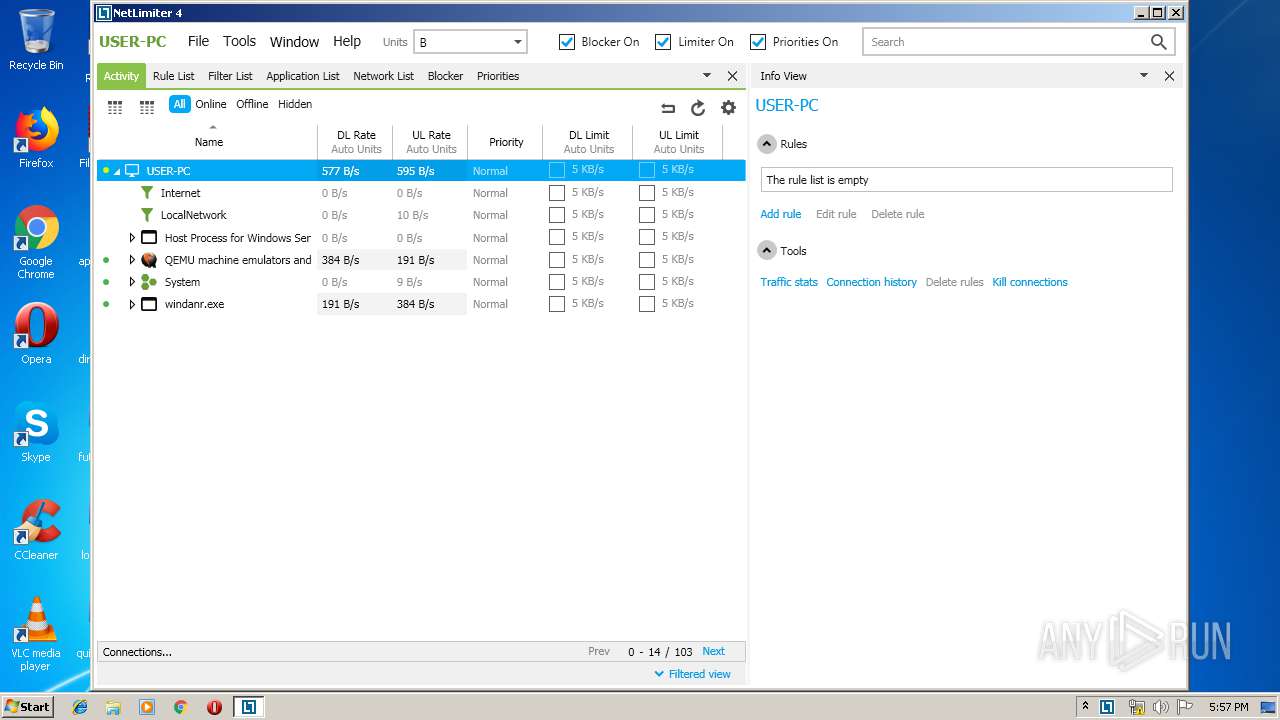Viewport: 1280px width, 720px height.
Task: Expand the Host Process for Windows tree node
Action: pyautogui.click(x=132, y=238)
